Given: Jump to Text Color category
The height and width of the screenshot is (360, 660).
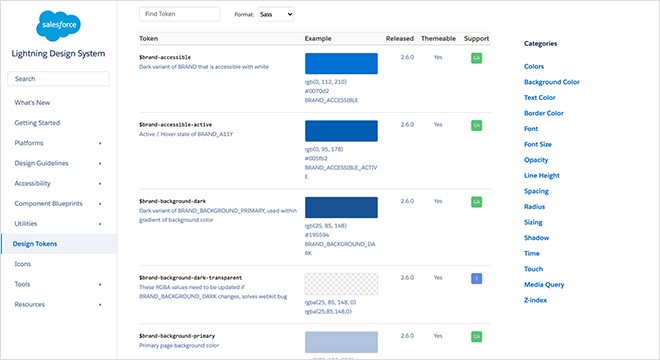Looking at the screenshot, I should [x=540, y=98].
